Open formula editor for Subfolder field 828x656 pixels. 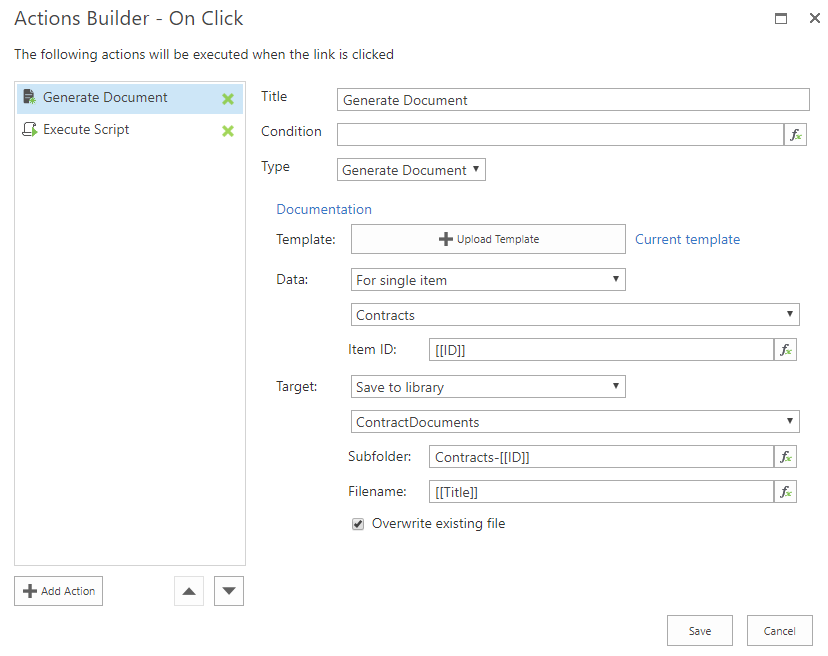(786, 457)
